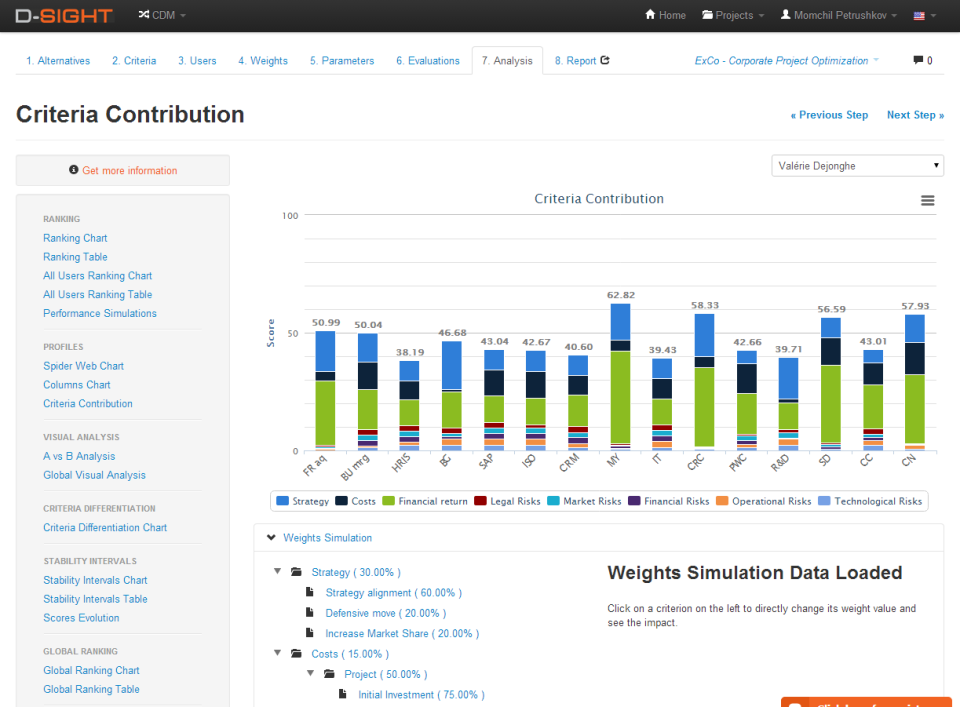Viewport: 960px width, 707px height.
Task: Switch to the 4. Weights tab
Action: 263,60
